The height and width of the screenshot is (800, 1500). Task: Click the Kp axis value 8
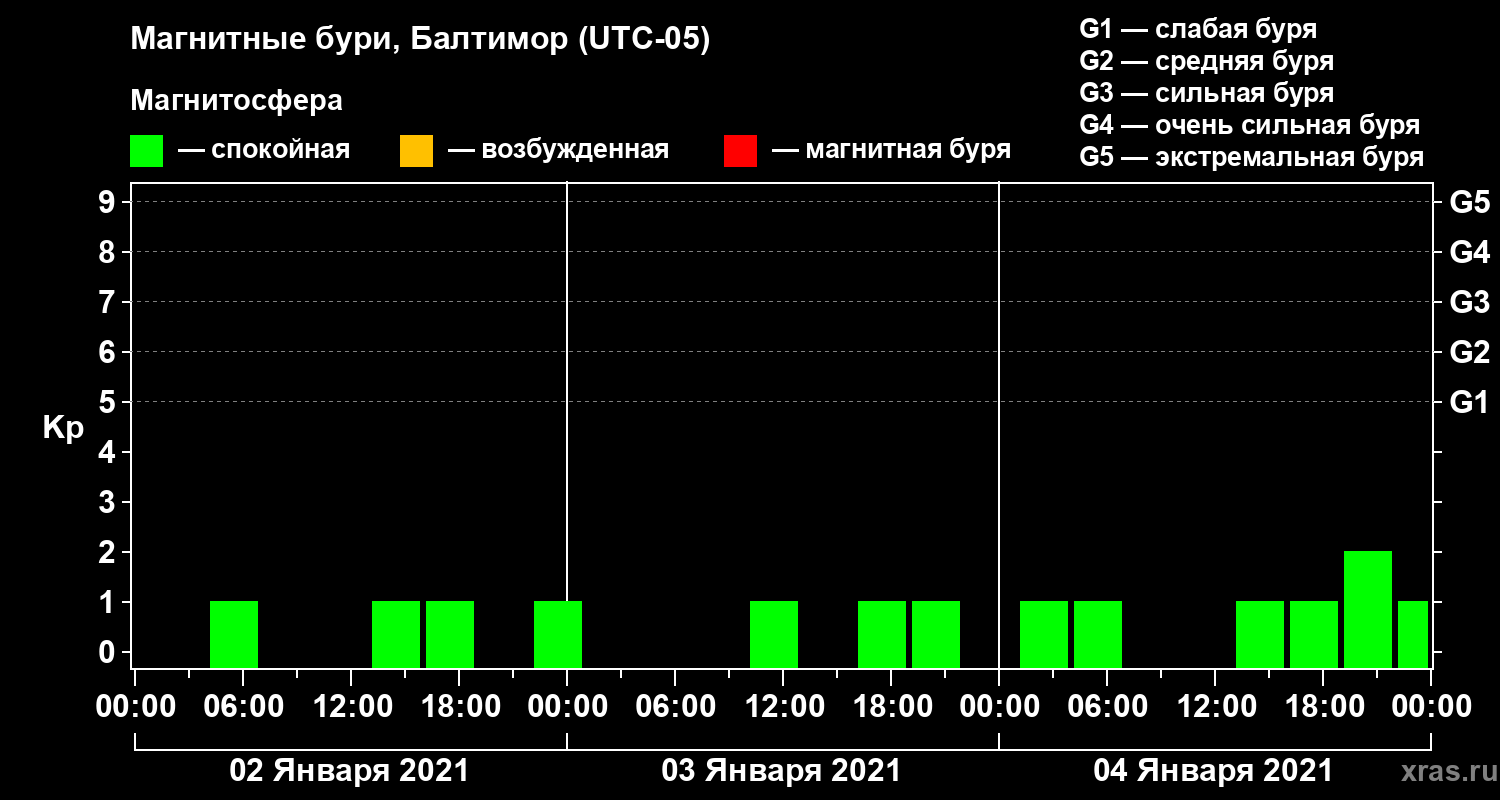109,252
